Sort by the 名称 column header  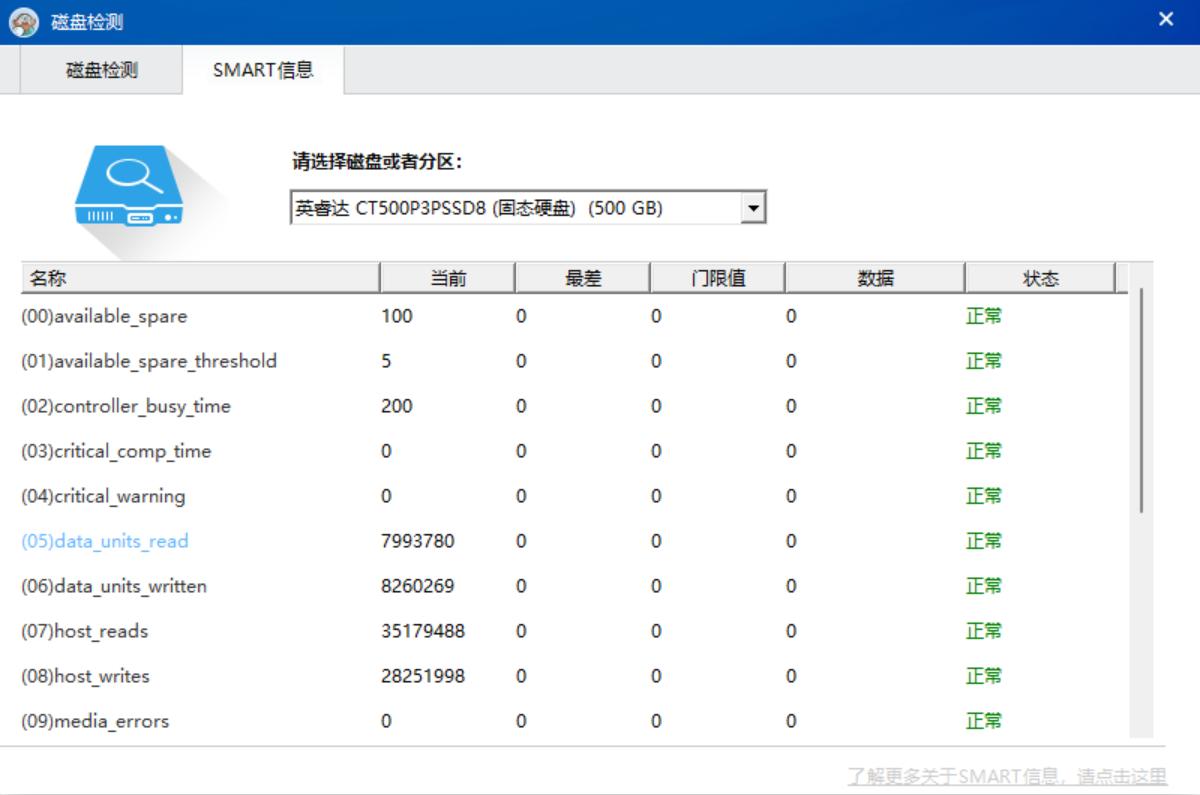pos(200,278)
